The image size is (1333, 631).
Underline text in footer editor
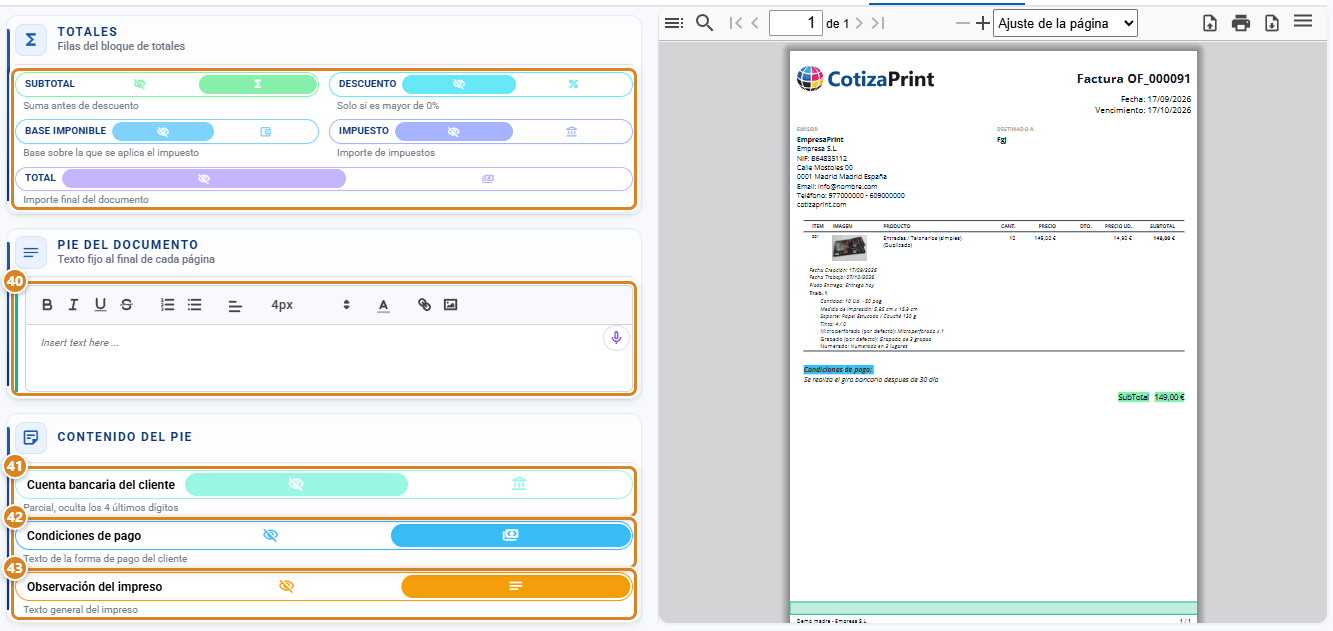pyautogui.click(x=100, y=305)
